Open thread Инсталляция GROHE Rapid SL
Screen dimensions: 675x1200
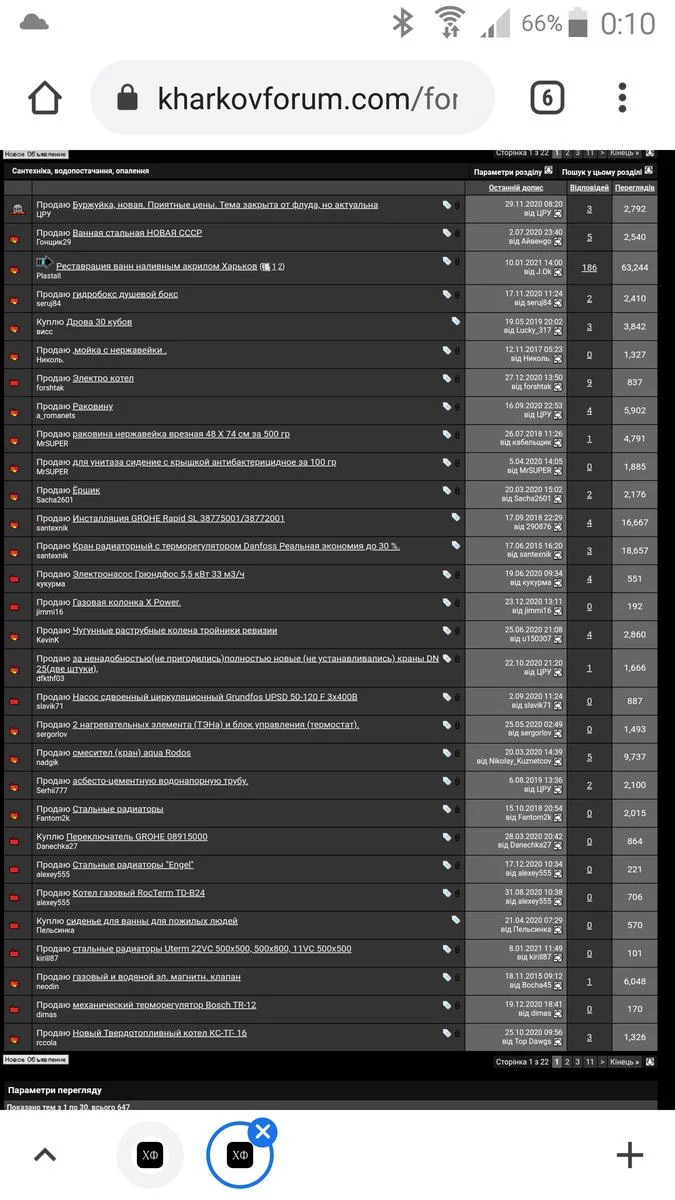[x=178, y=518]
